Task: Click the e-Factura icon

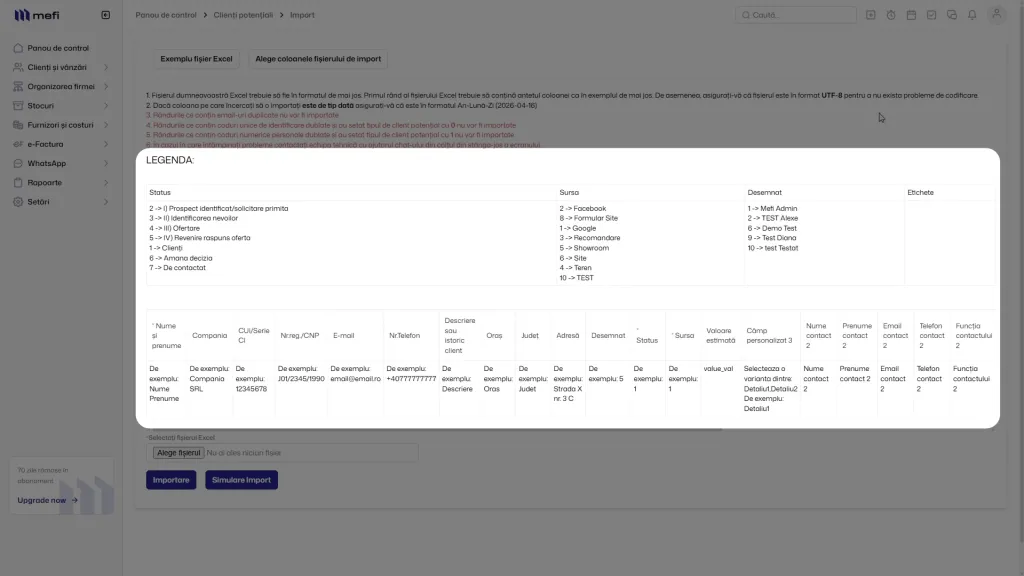Action: coord(18,144)
